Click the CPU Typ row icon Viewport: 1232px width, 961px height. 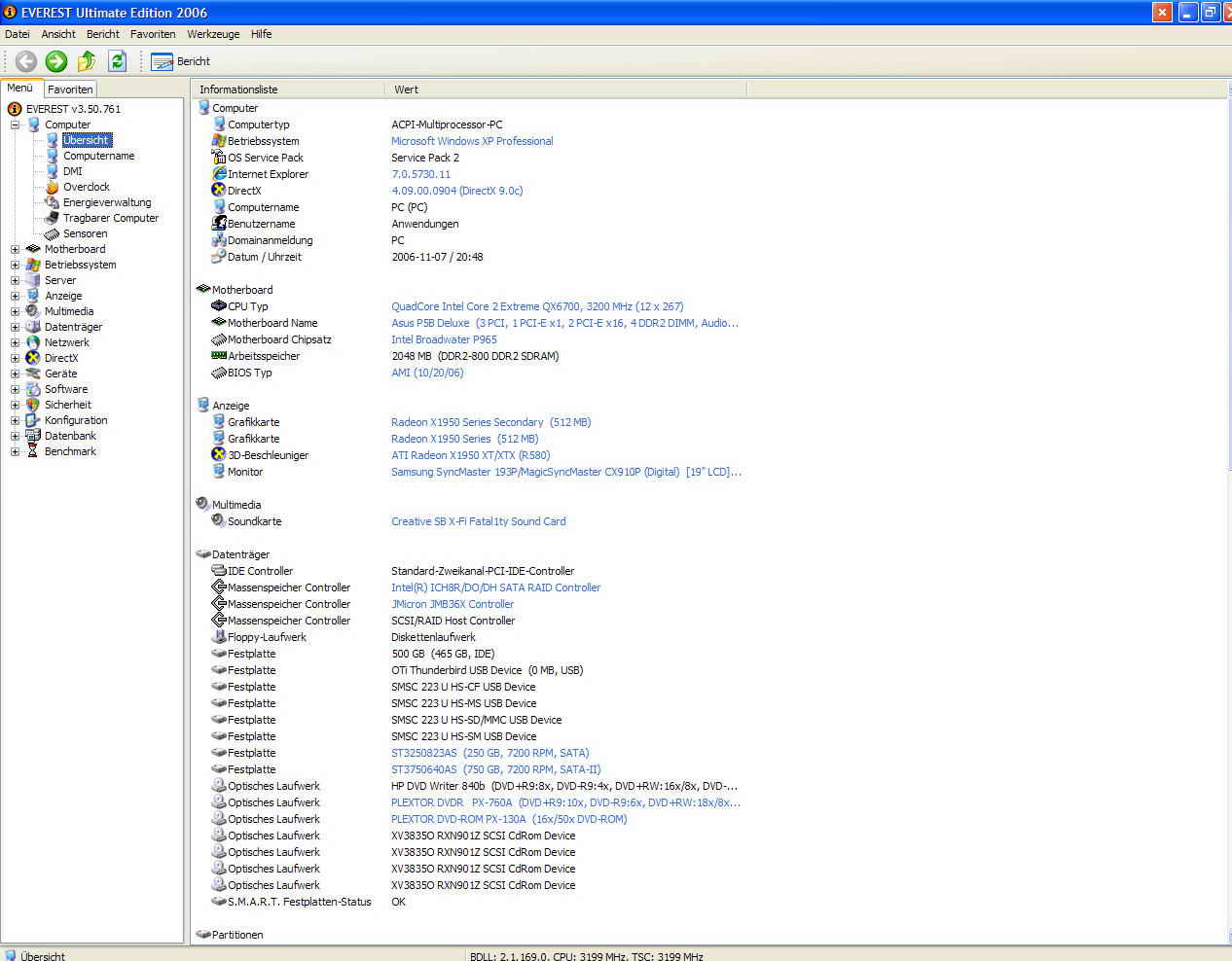click(x=219, y=306)
